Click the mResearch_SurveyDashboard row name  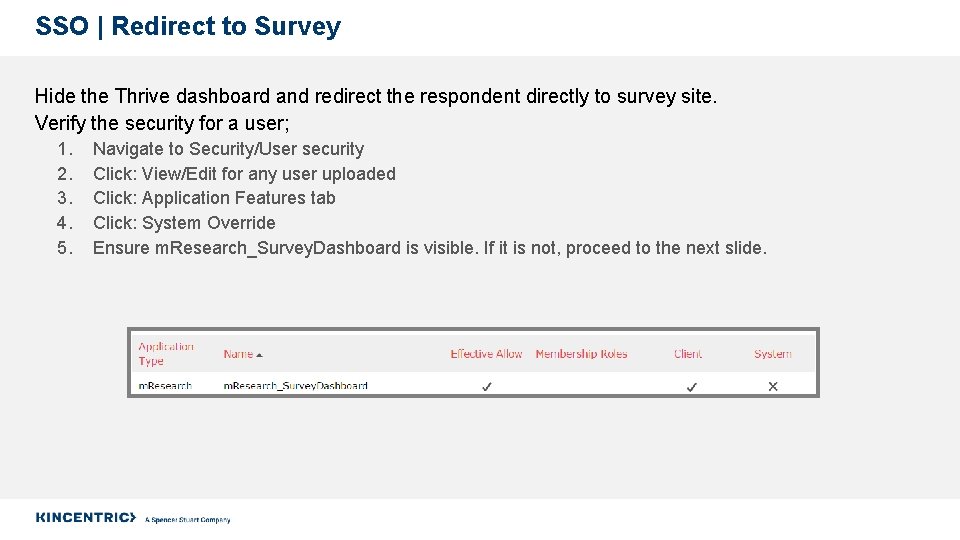pyautogui.click(x=296, y=386)
